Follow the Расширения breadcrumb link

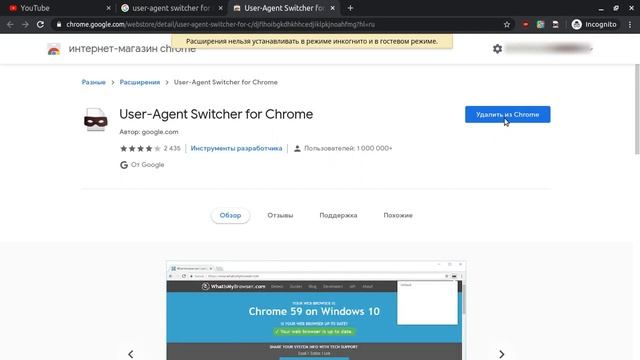point(140,82)
